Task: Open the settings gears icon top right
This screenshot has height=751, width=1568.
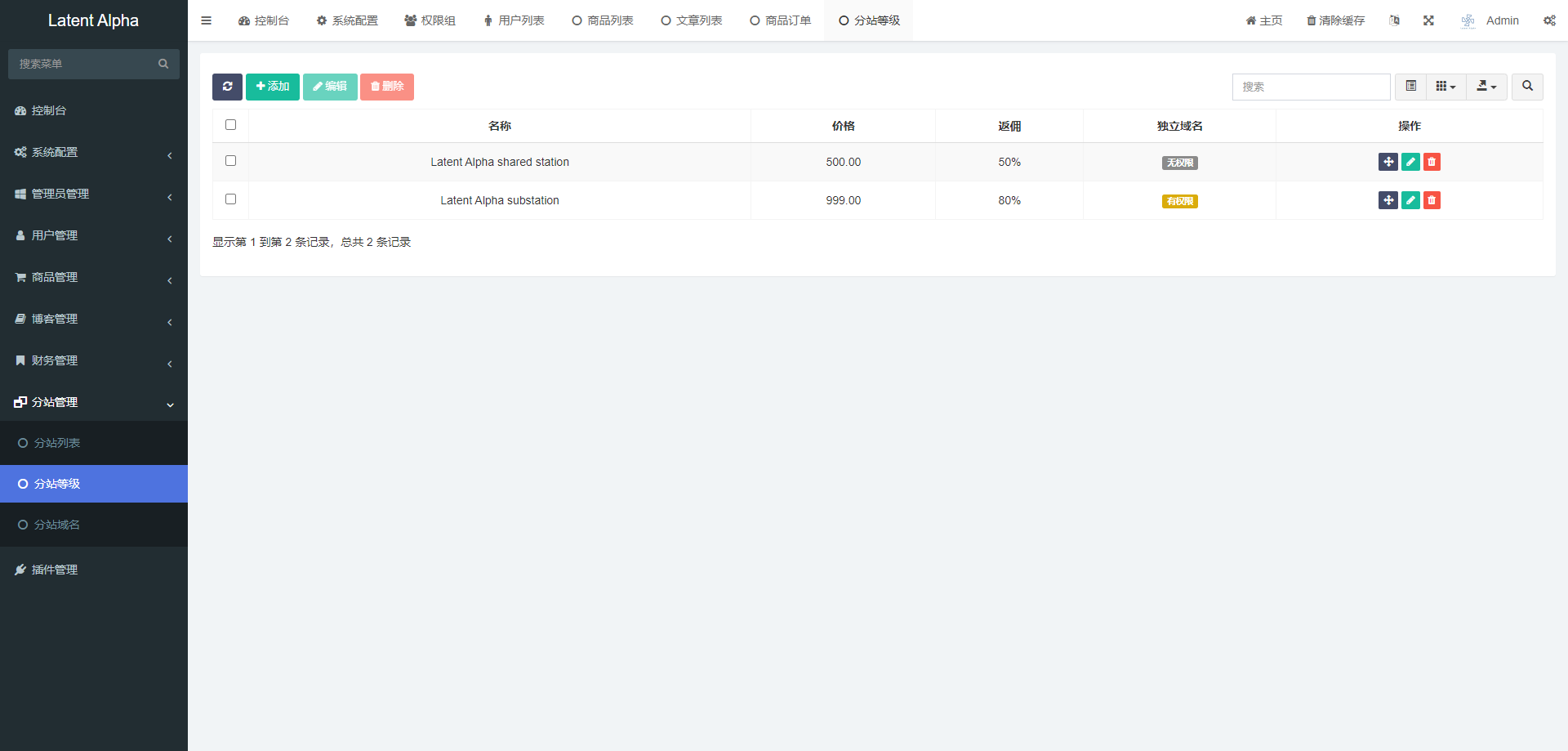Action: coord(1549,20)
